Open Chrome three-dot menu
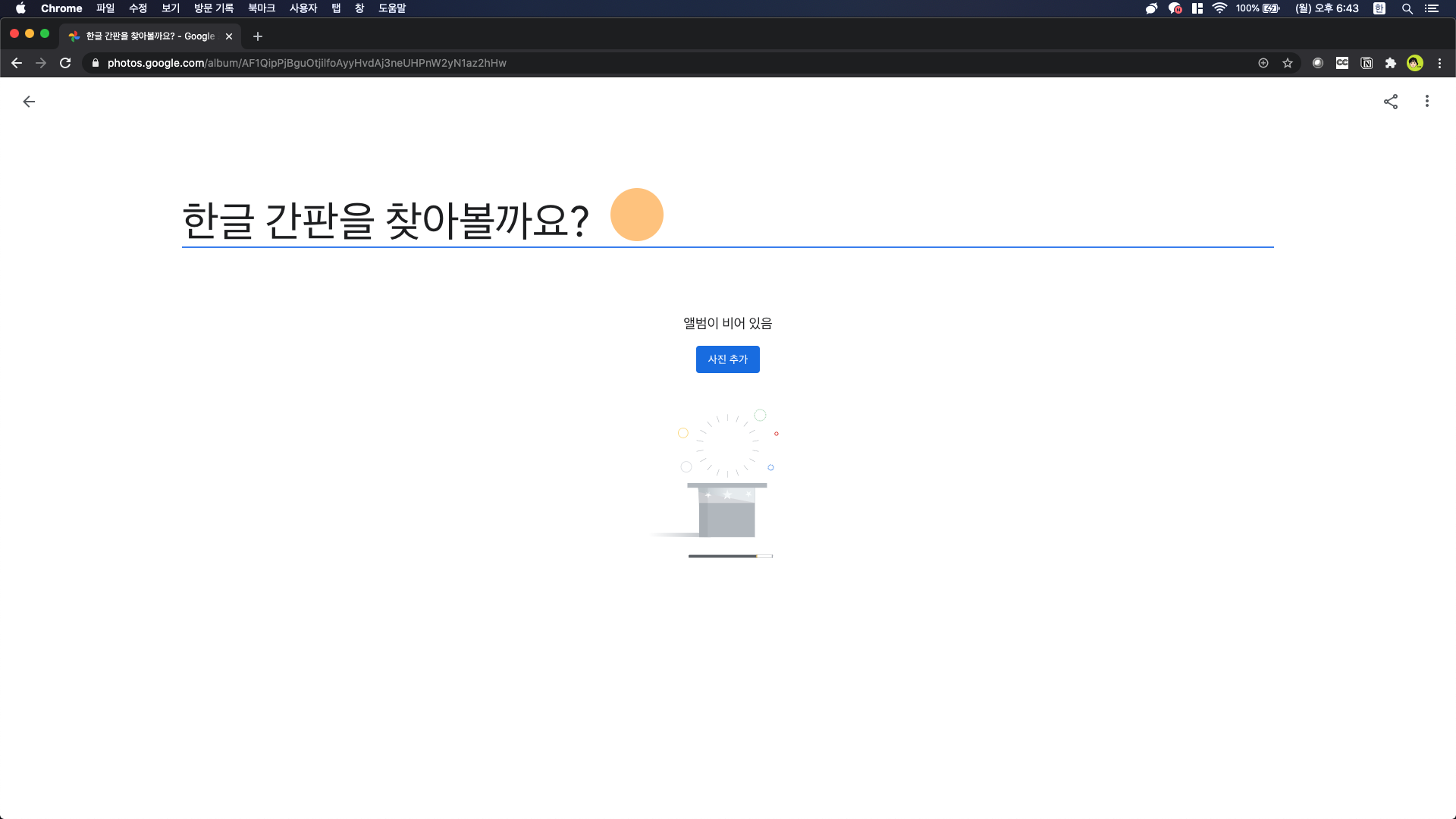The height and width of the screenshot is (819, 1456). click(x=1439, y=63)
